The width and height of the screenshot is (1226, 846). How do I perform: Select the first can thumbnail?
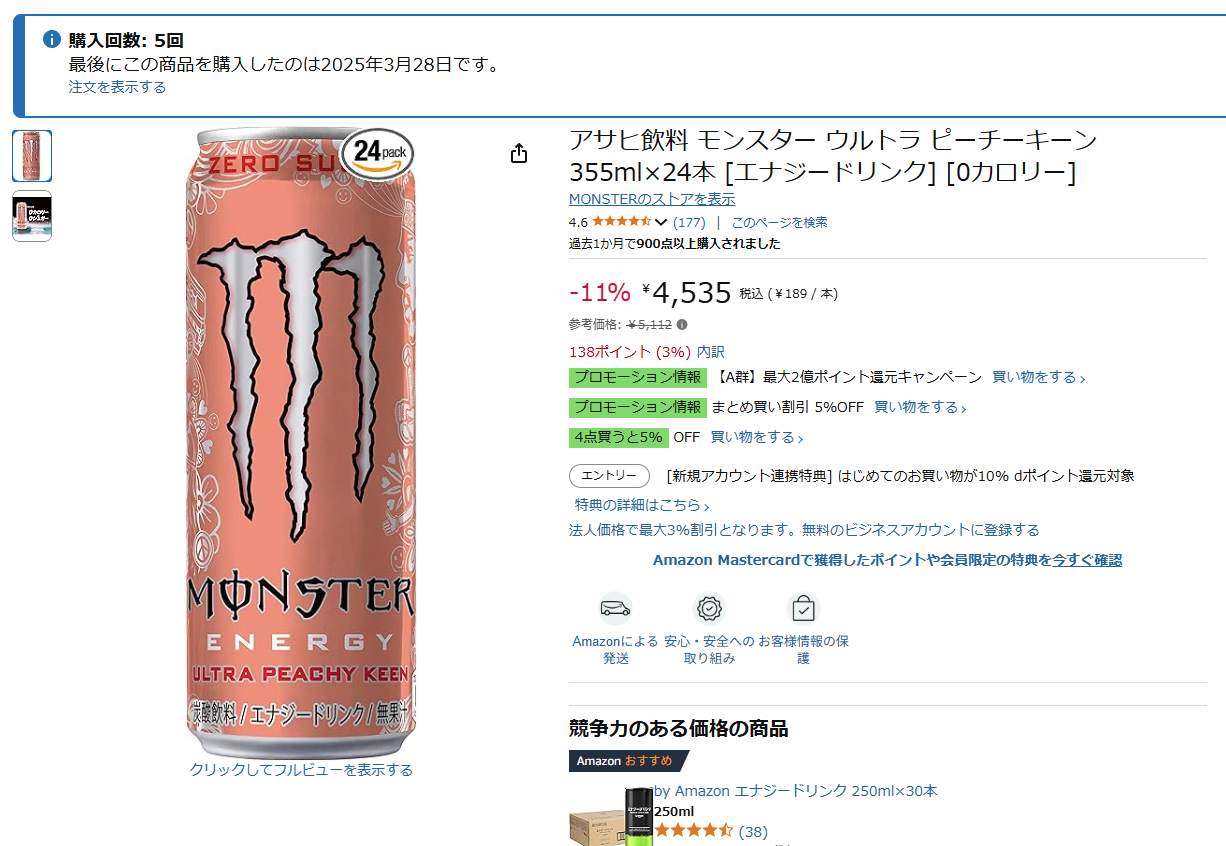click(x=32, y=156)
